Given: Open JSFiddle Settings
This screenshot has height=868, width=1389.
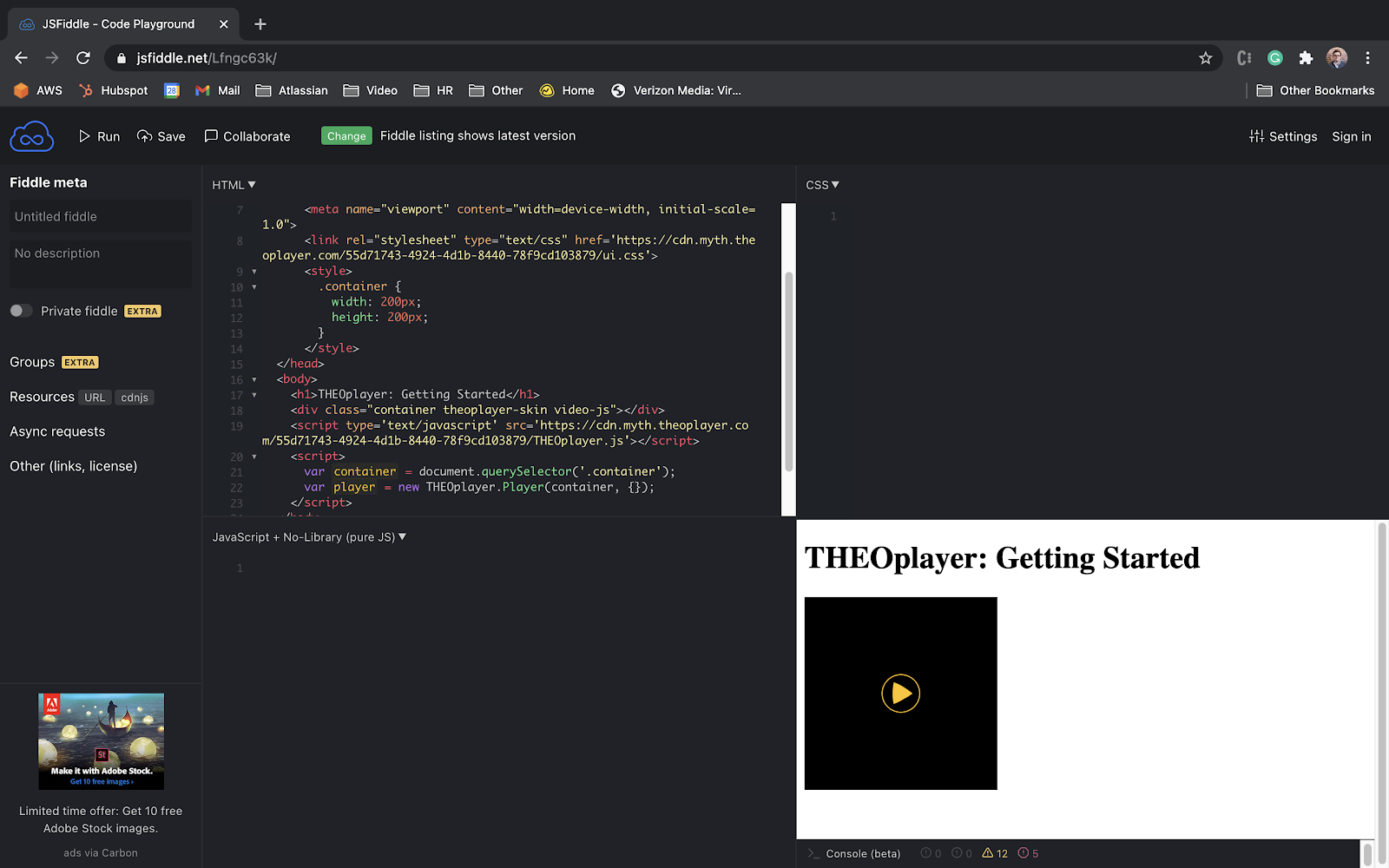Looking at the screenshot, I should pos(1283,136).
